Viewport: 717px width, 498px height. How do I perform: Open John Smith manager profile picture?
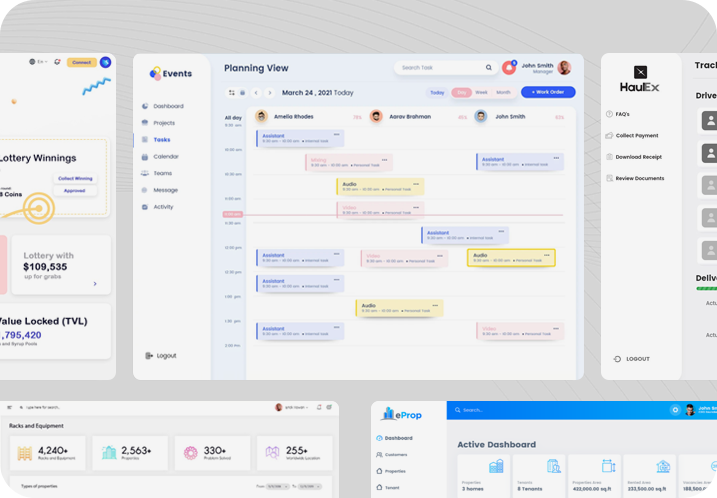pyautogui.click(x=564, y=68)
